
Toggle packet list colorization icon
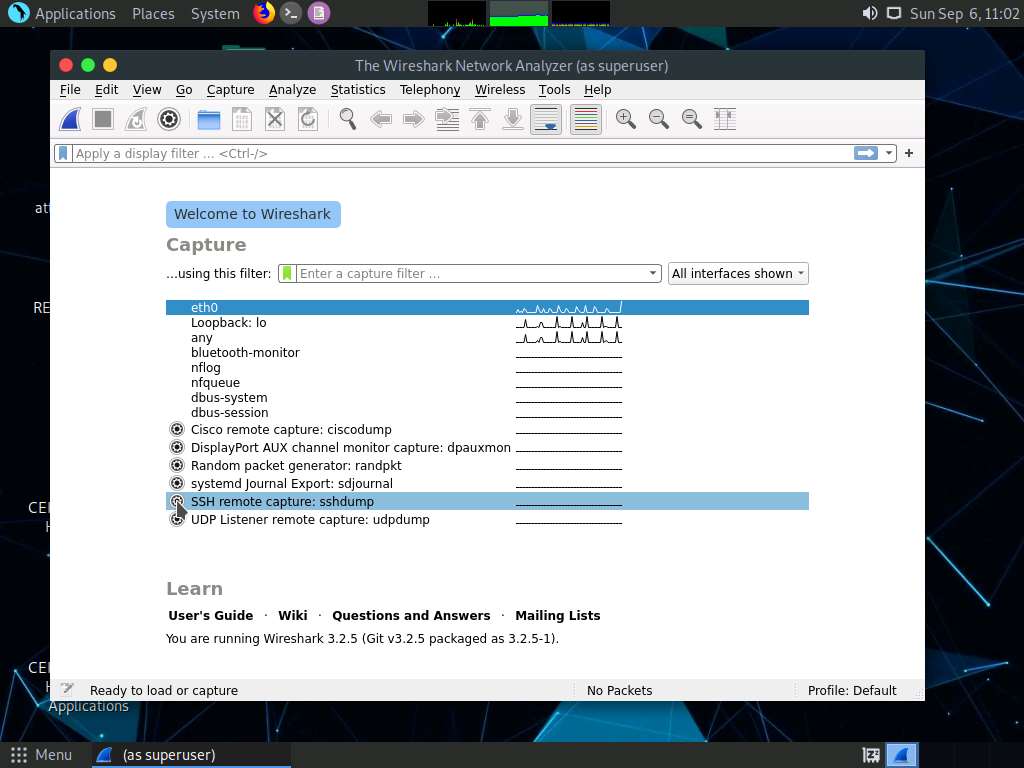(x=585, y=119)
